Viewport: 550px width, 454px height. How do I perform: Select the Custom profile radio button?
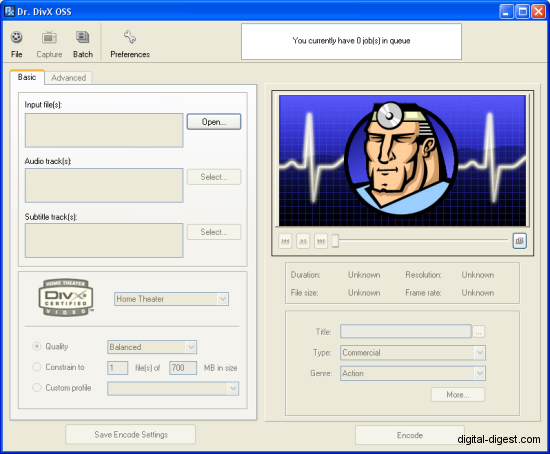[x=36, y=388]
